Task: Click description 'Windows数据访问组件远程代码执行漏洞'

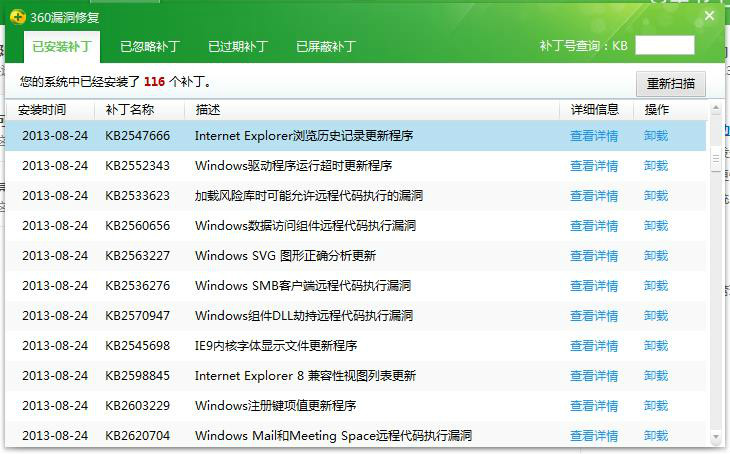Action: click(305, 226)
